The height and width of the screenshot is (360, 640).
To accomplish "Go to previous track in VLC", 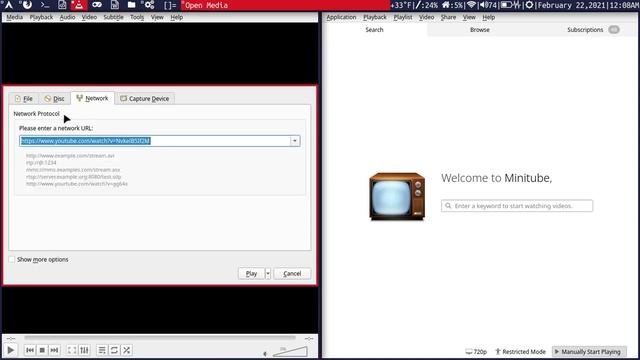I will coord(30,350).
